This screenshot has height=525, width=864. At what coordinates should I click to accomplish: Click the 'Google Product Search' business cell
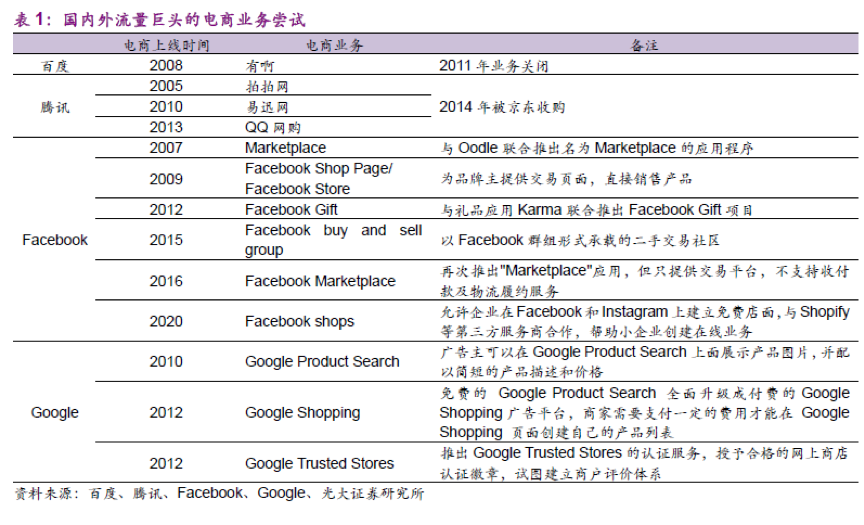tap(322, 361)
